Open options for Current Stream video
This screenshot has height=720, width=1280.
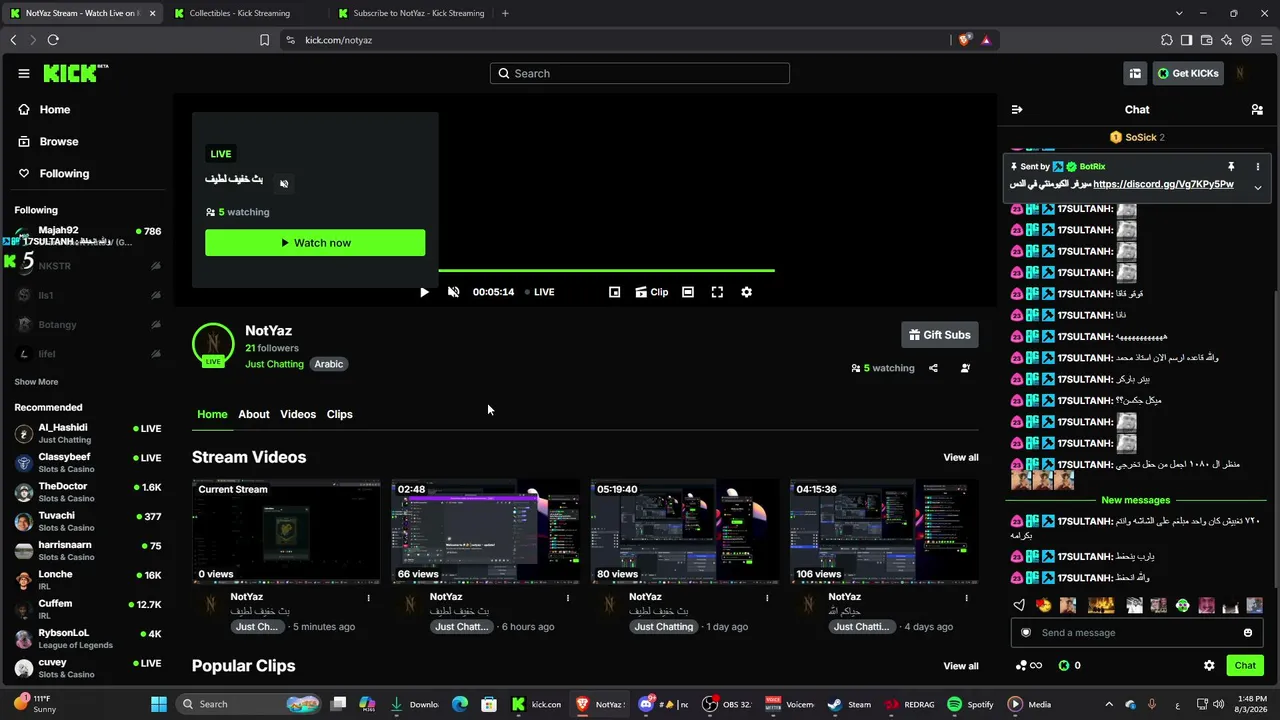(368, 598)
